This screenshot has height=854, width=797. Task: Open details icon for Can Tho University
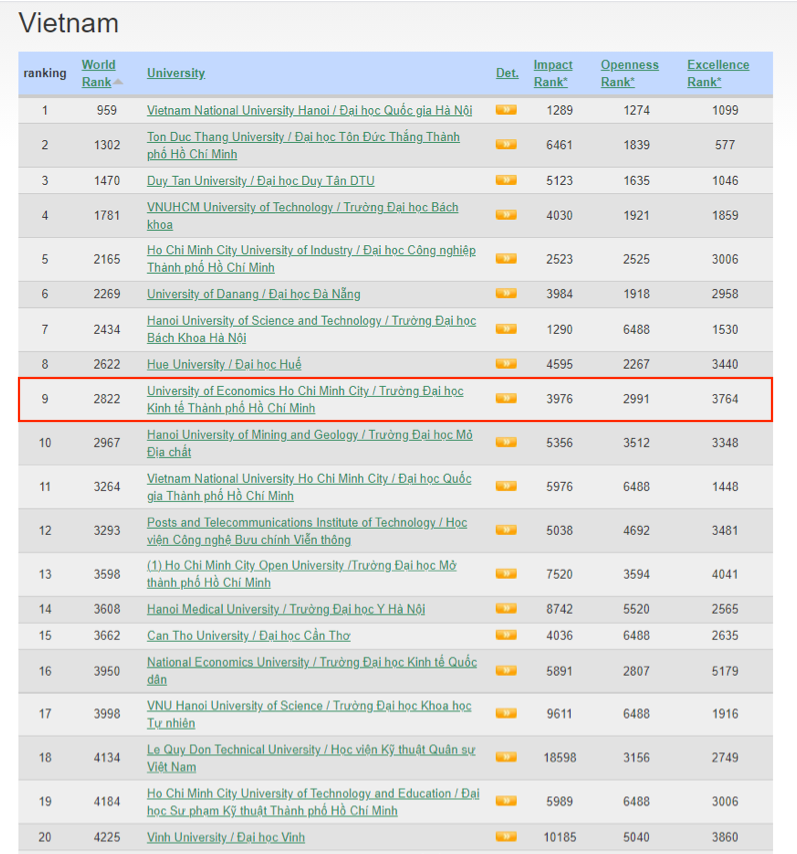coord(506,635)
